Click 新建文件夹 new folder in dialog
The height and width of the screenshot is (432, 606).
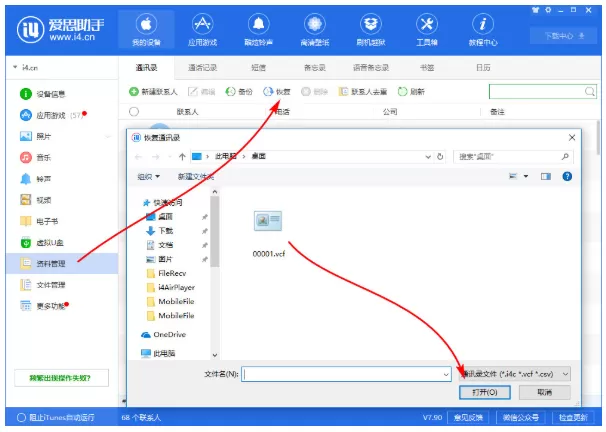pos(196,177)
